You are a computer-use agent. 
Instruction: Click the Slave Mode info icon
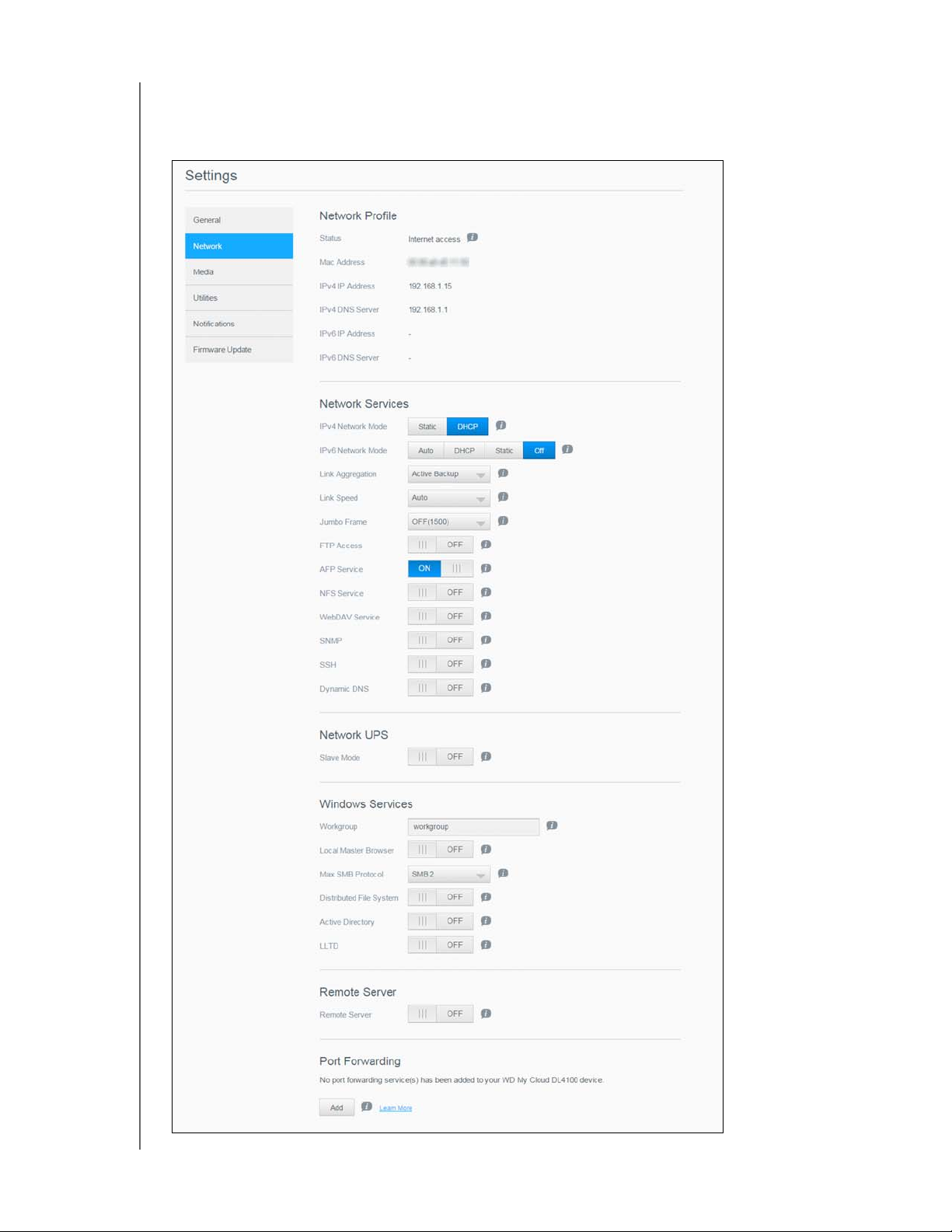[x=486, y=756]
